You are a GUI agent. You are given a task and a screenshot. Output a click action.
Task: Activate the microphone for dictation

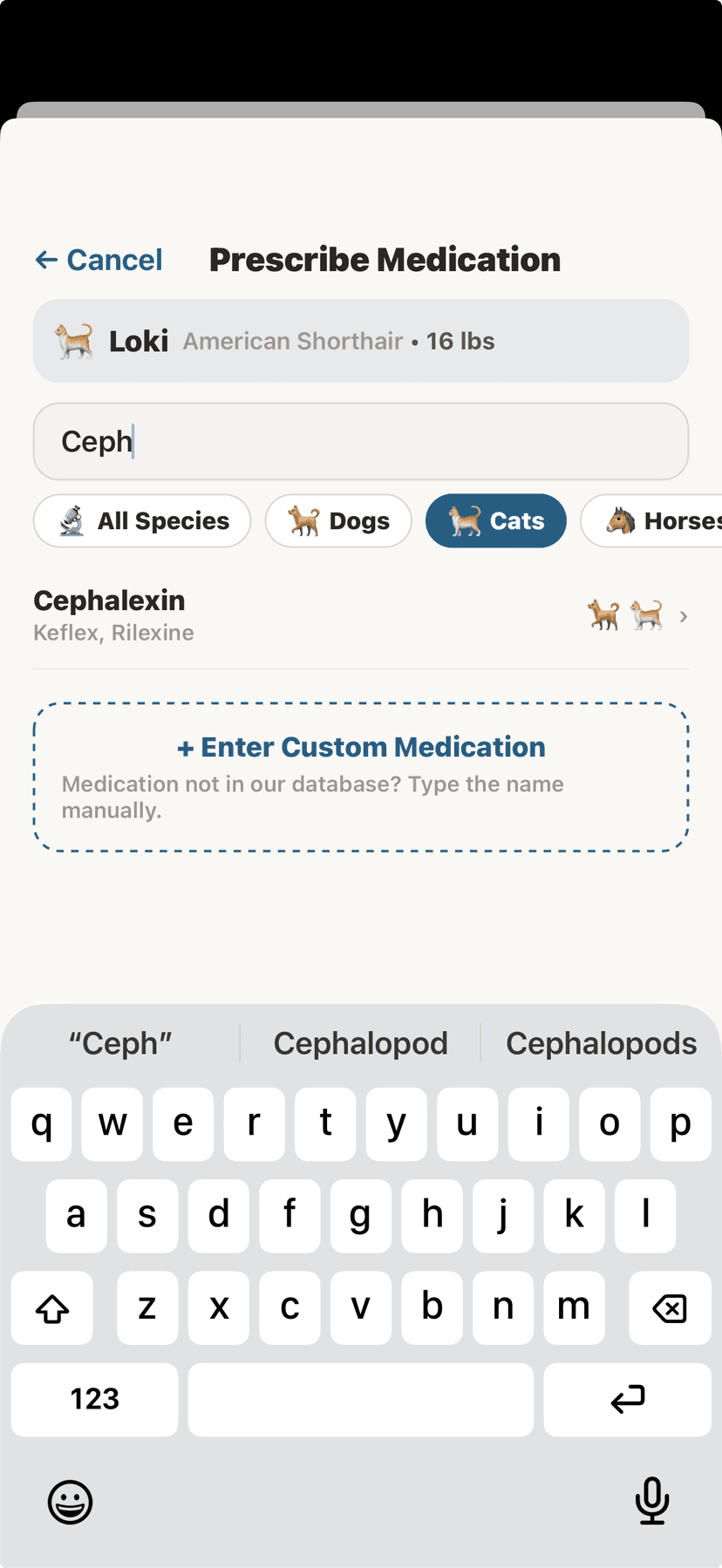tap(652, 1501)
